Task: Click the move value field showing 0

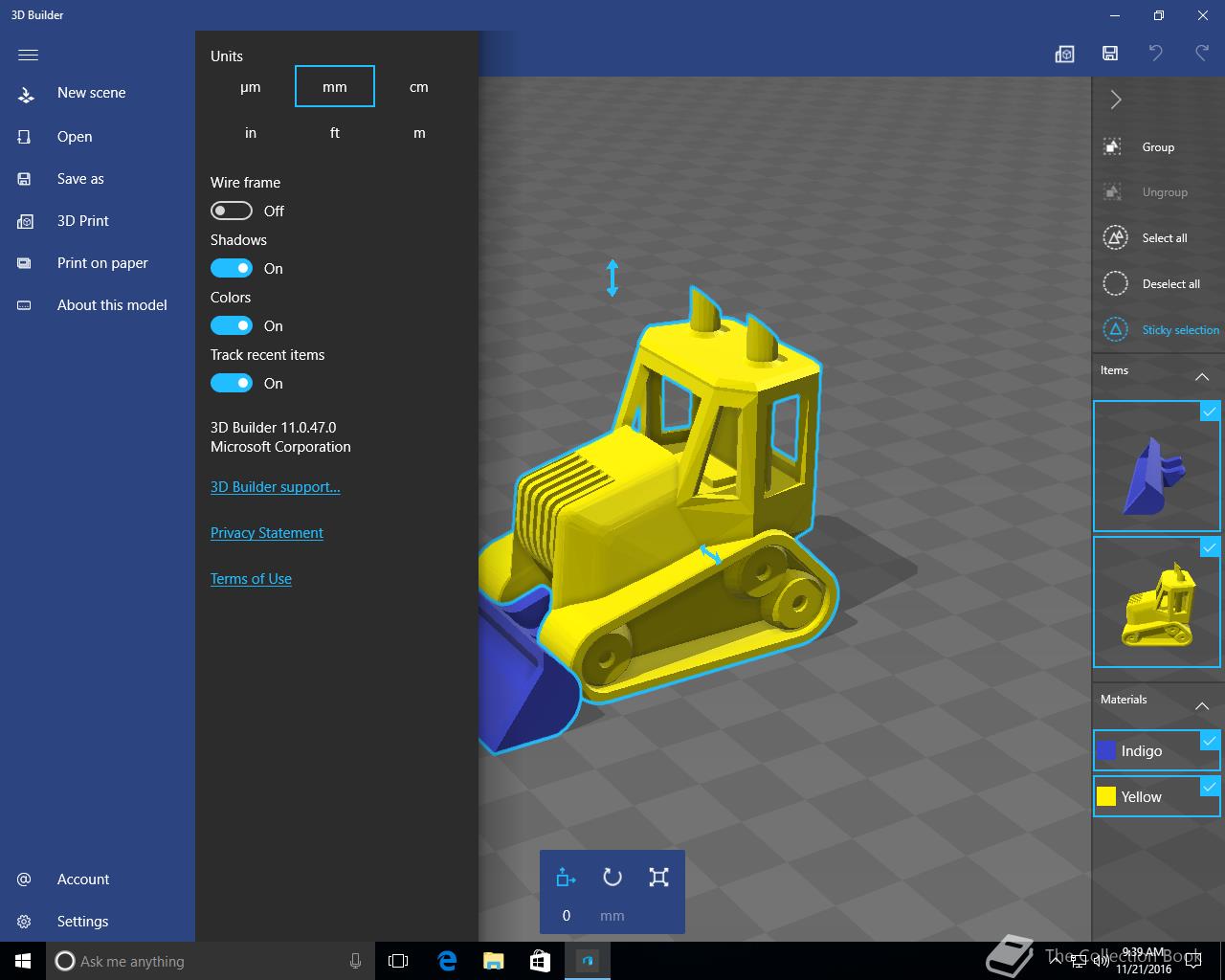Action: (x=567, y=916)
